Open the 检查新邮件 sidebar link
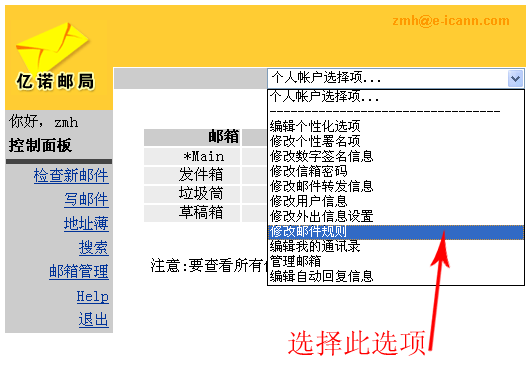Viewport: 530px width, 379px height. click(71, 176)
